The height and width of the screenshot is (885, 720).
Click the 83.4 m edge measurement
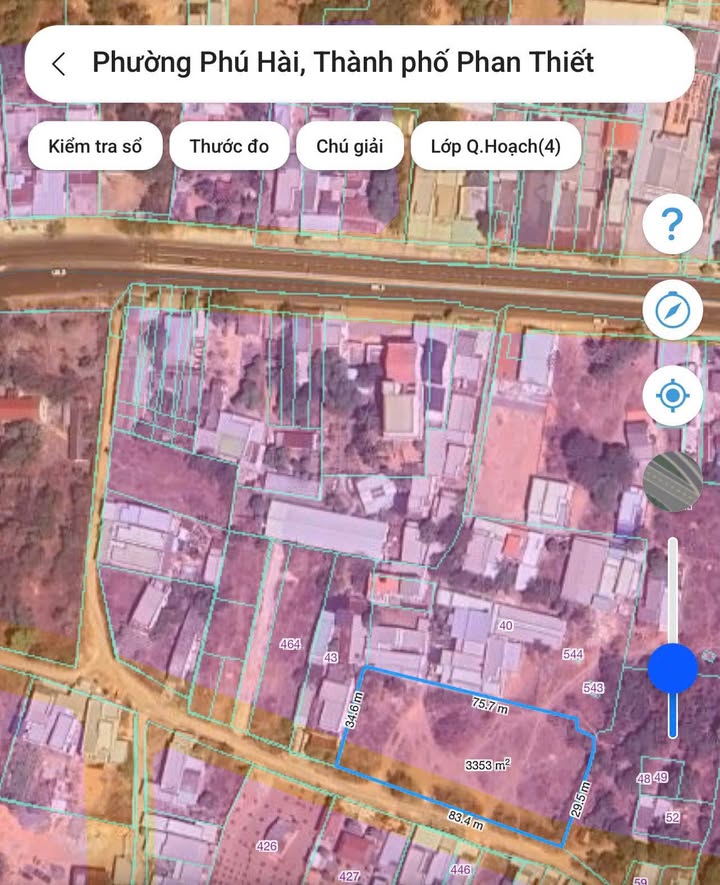(x=466, y=820)
